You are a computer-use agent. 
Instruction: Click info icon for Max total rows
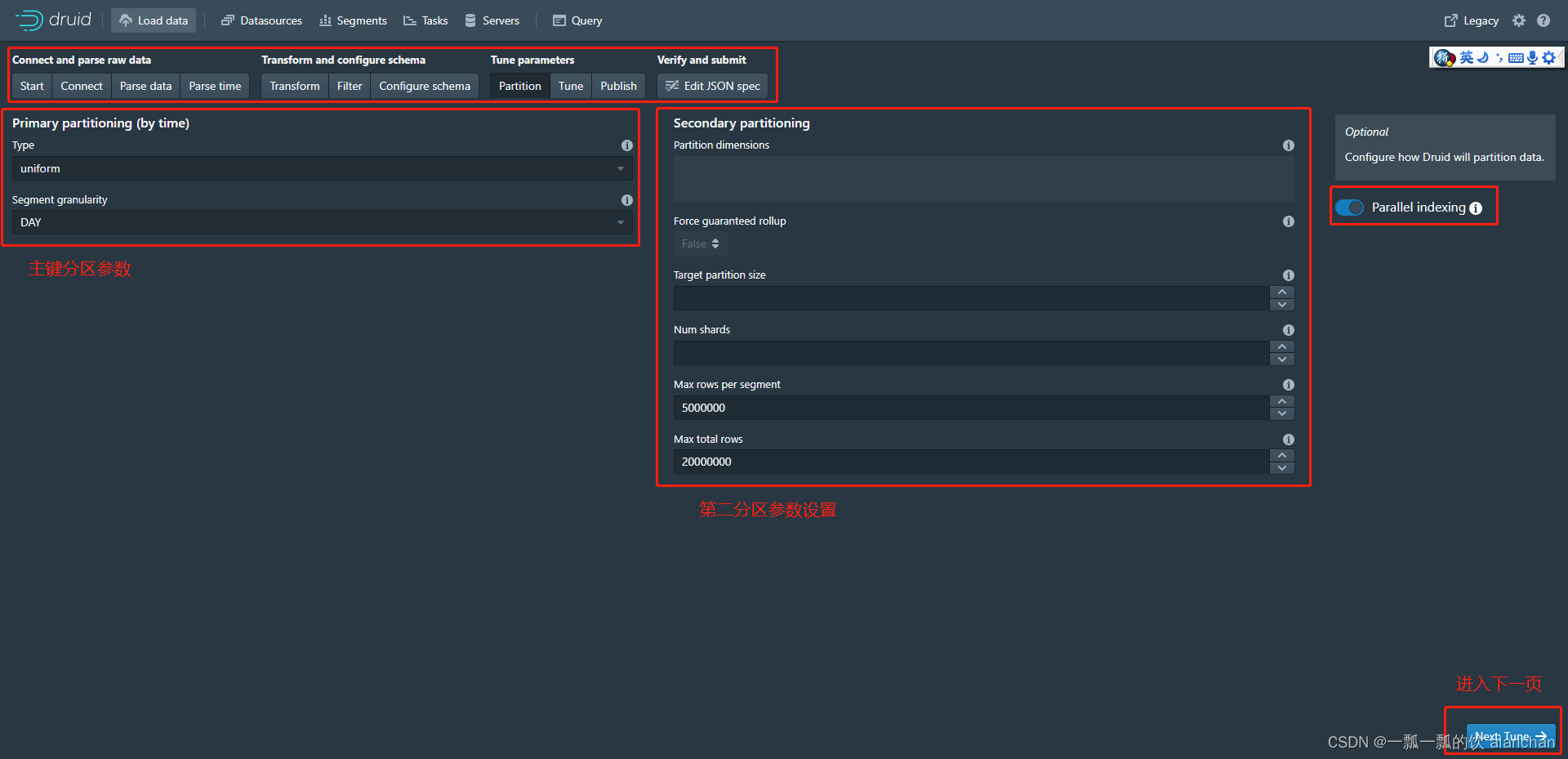pyautogui.click(x=1288, y=440)
